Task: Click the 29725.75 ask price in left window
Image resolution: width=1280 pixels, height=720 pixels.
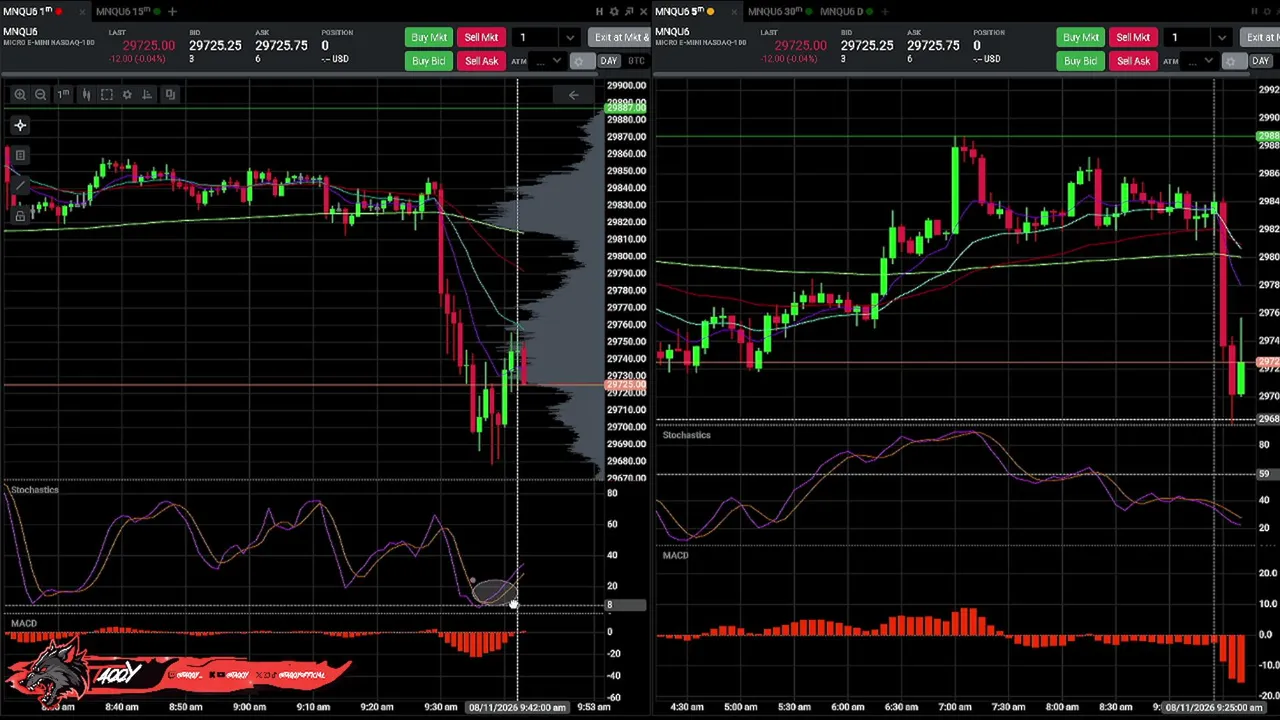Action: pos(281,46)
